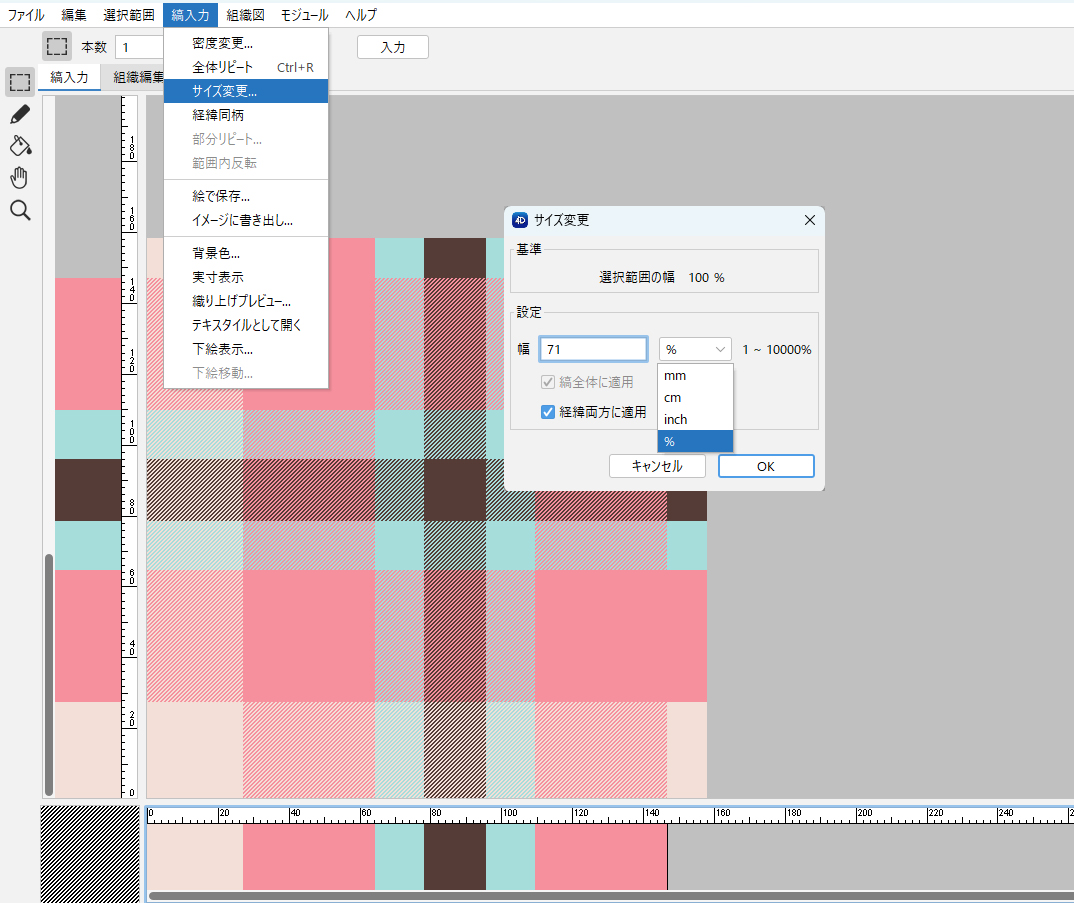Image resolution: width=1074 pixels, height=903 pixels.
Task: Choose % option in the unit list
Action: pos(695,441)
